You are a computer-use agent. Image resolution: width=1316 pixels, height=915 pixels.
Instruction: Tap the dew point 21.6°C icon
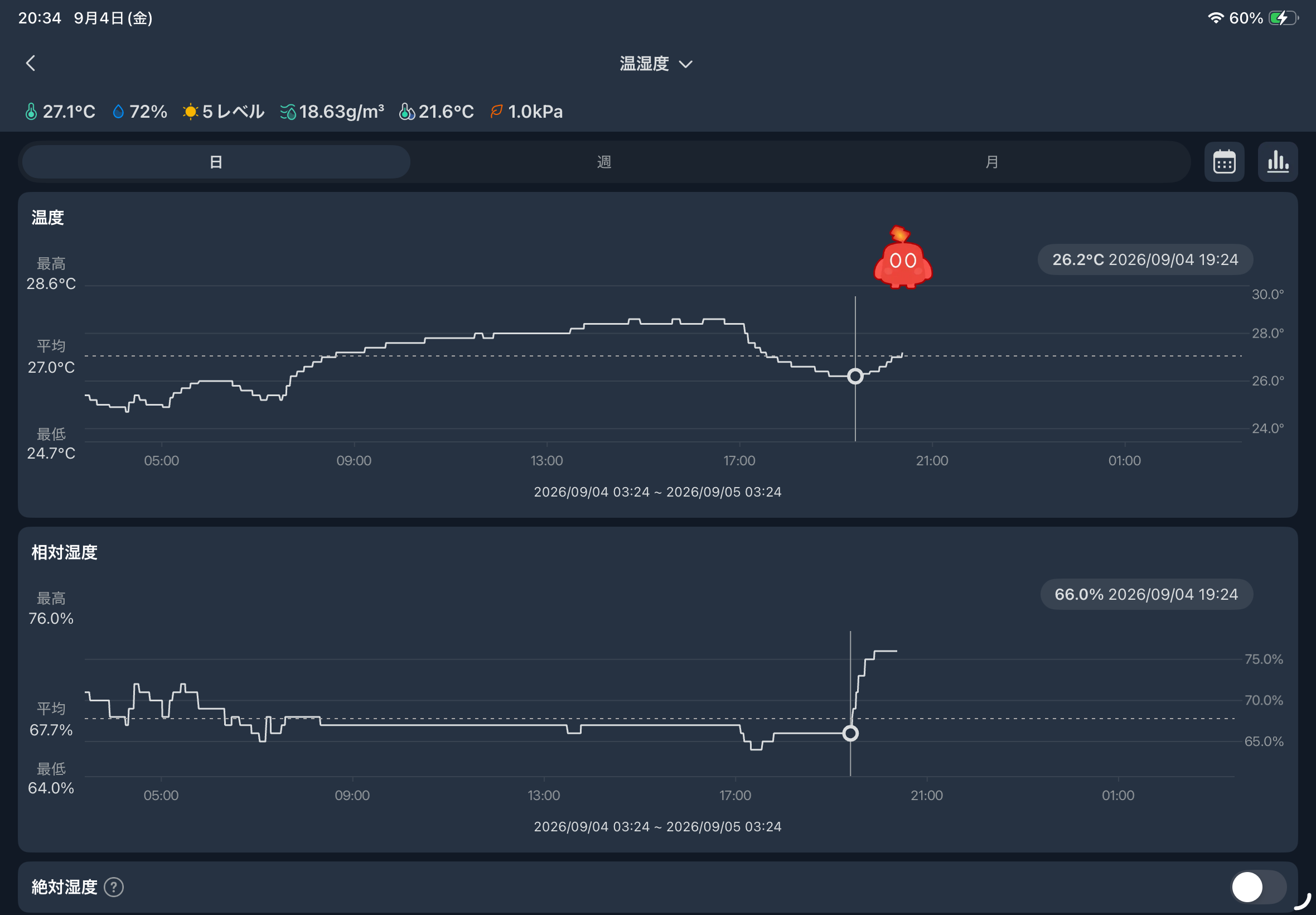click(x=406, y=111)
